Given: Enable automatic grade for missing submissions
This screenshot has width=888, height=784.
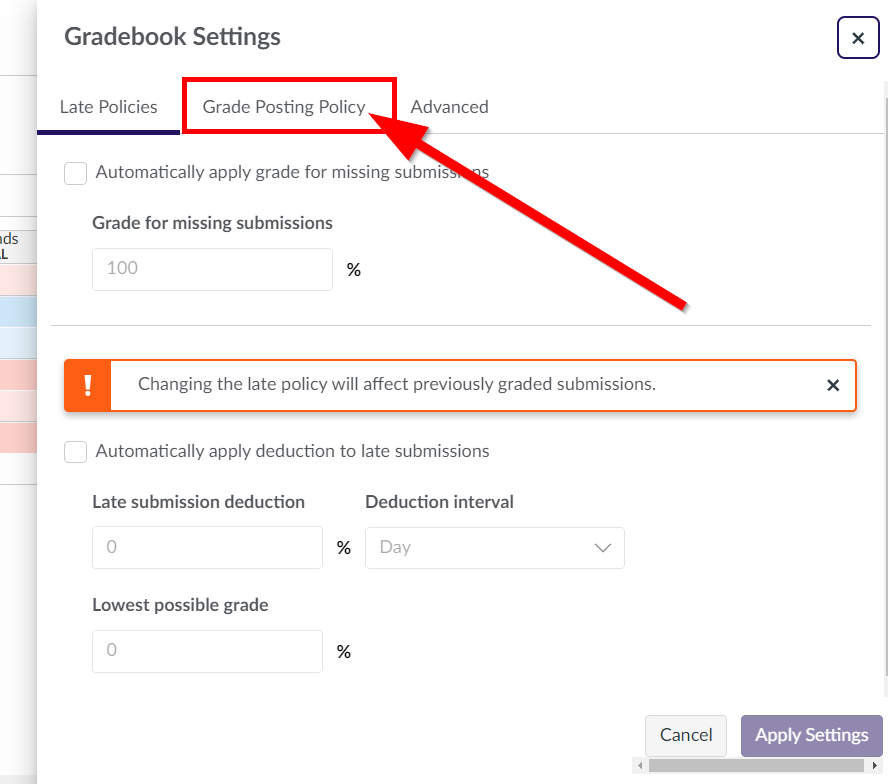Looking at the screenshot, I should (75, 173).
